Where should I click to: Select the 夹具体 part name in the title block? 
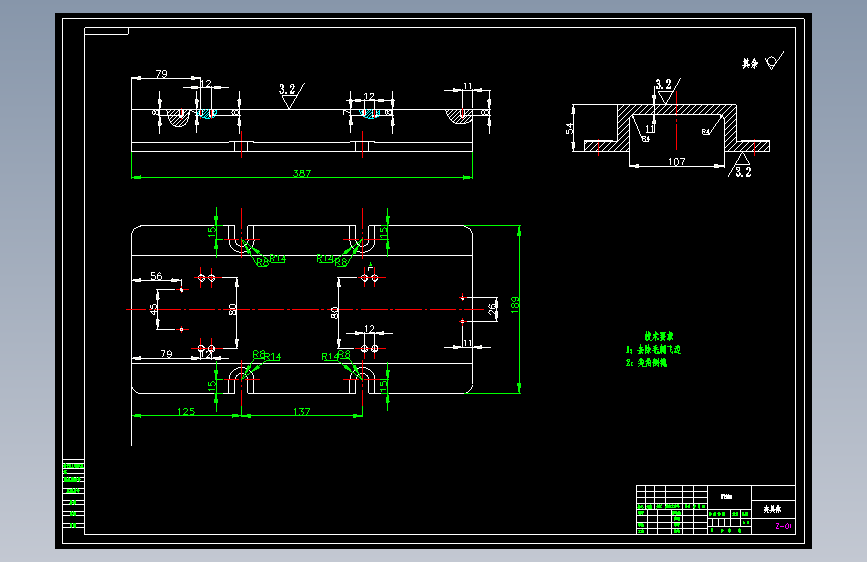point(772,509)
